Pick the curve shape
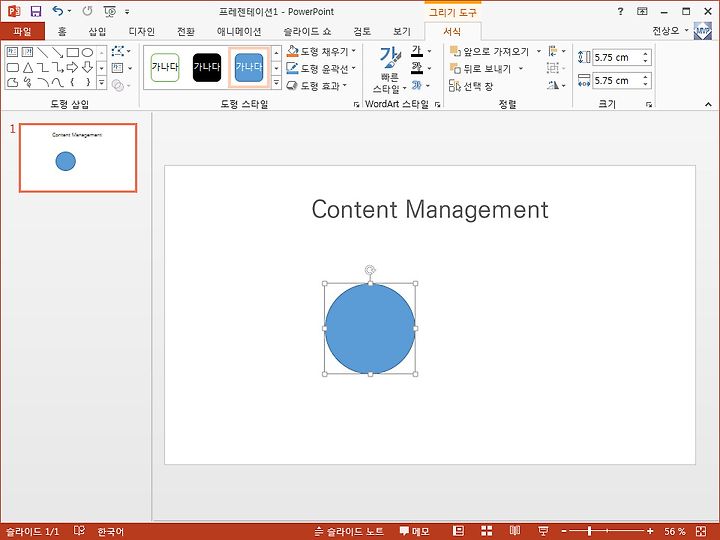Image resolution: width=720 pixels, height=540 pixels. coord(57,83)
